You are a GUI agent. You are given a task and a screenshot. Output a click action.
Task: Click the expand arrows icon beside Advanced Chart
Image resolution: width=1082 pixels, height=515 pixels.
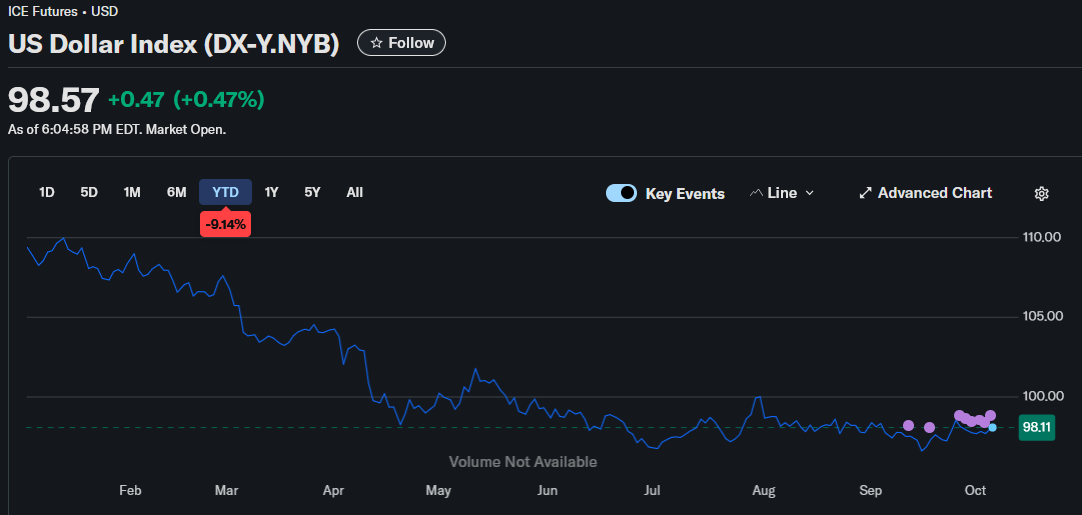tap(865, 193)
